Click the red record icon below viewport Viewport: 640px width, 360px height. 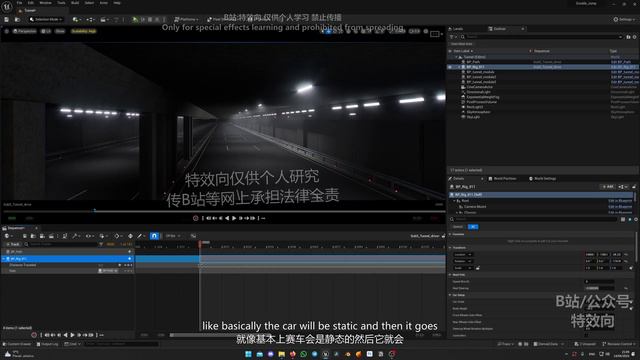(196, 218)
